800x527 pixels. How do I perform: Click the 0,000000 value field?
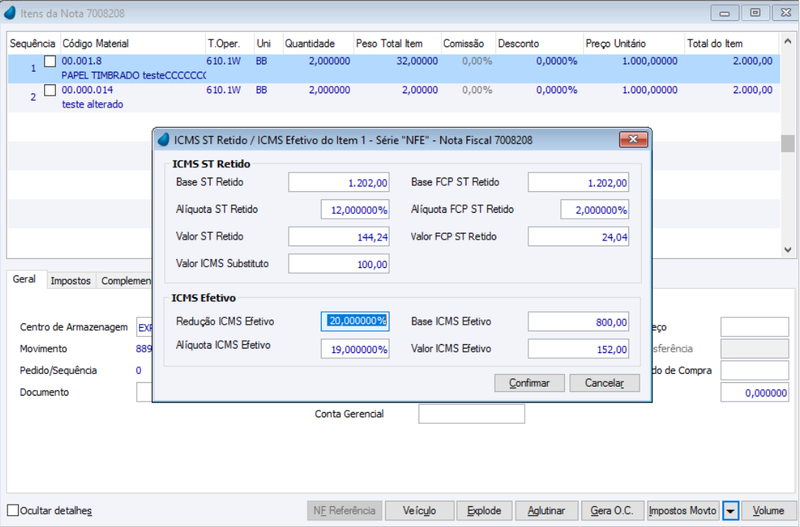coord(755,392)
